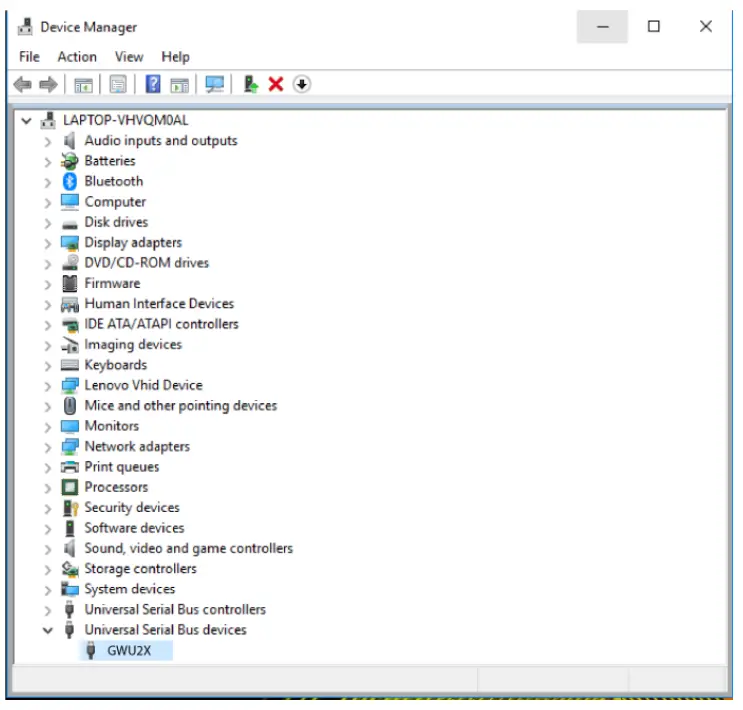743x710 pixels.
Task: Select Disk drives label
Action: click(116, 222)
